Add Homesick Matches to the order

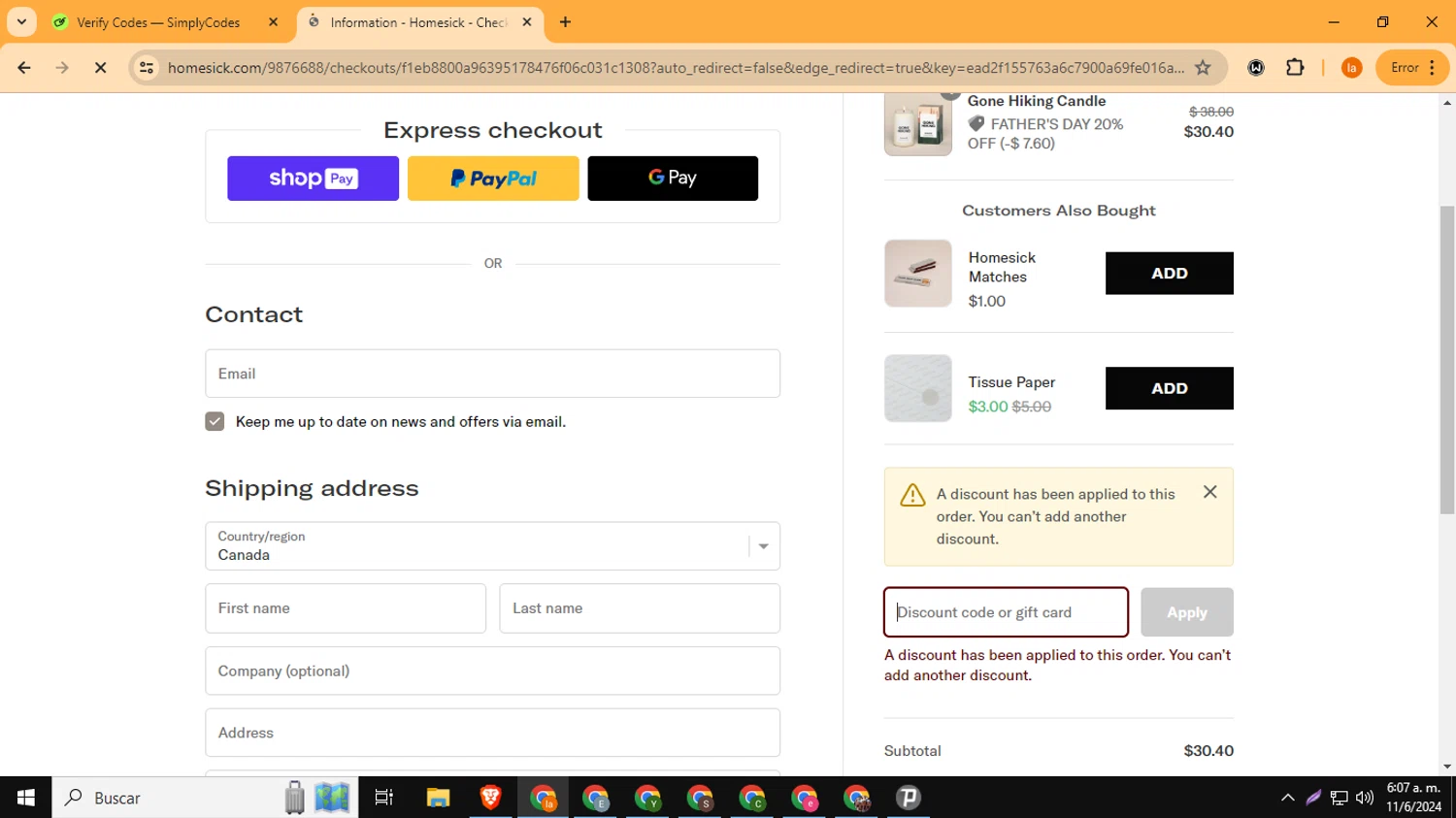click(1169, 274)
